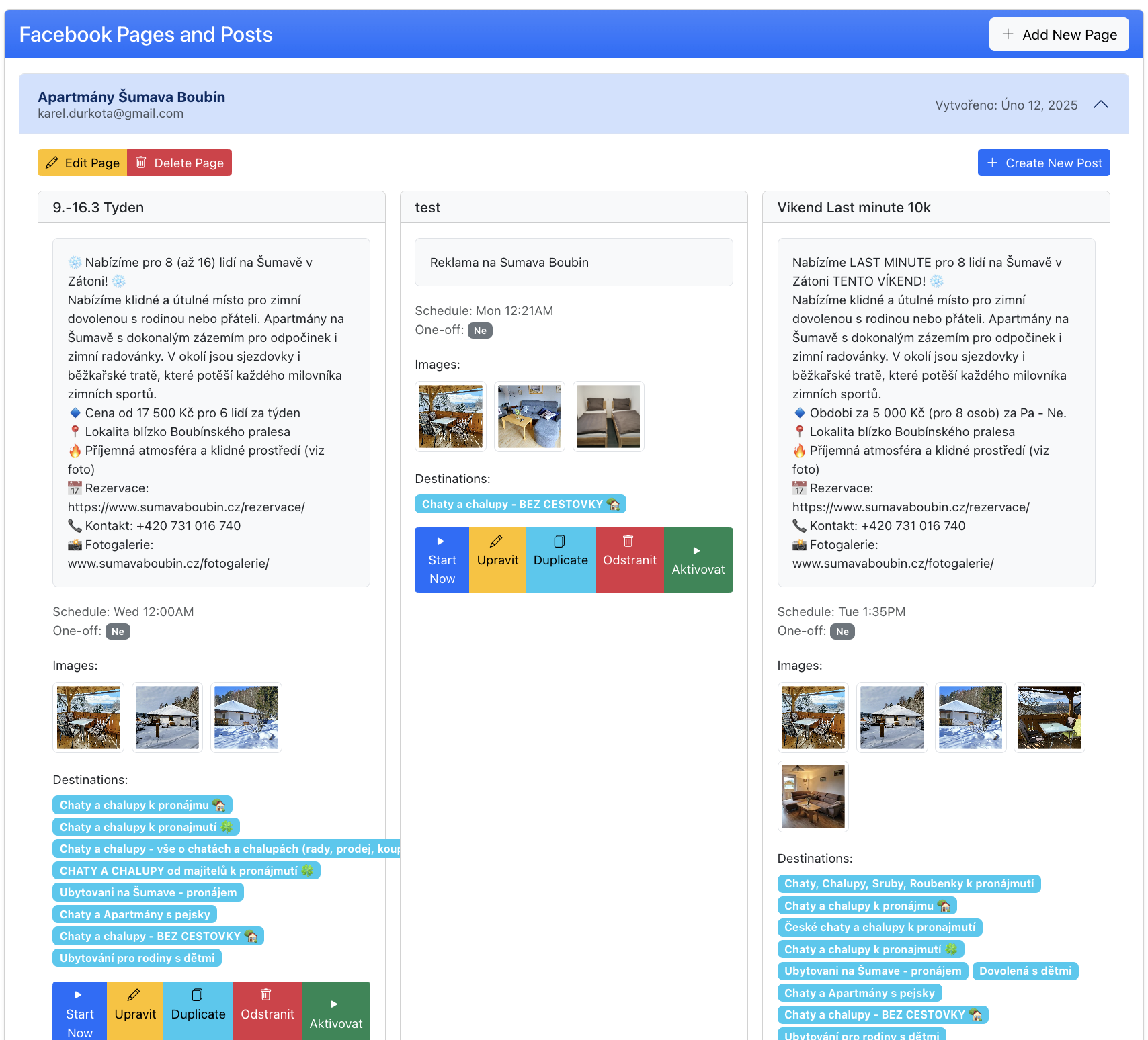Open first terrace thumbnail in 9.-16.3 Tyden post
This screenshot has height=1040, width=1148.
tap(89, 718)
